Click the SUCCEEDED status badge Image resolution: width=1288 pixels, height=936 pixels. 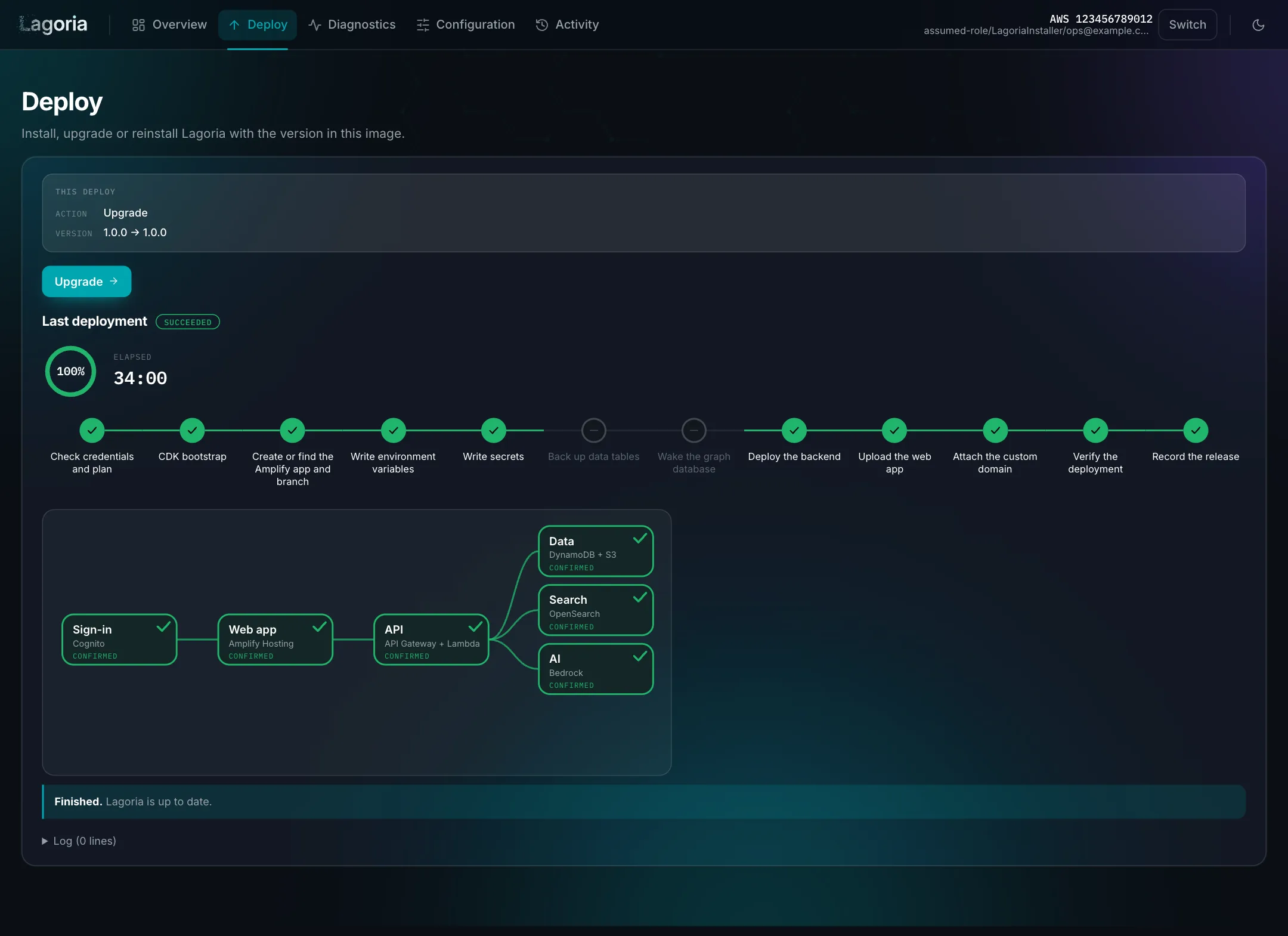188,322
